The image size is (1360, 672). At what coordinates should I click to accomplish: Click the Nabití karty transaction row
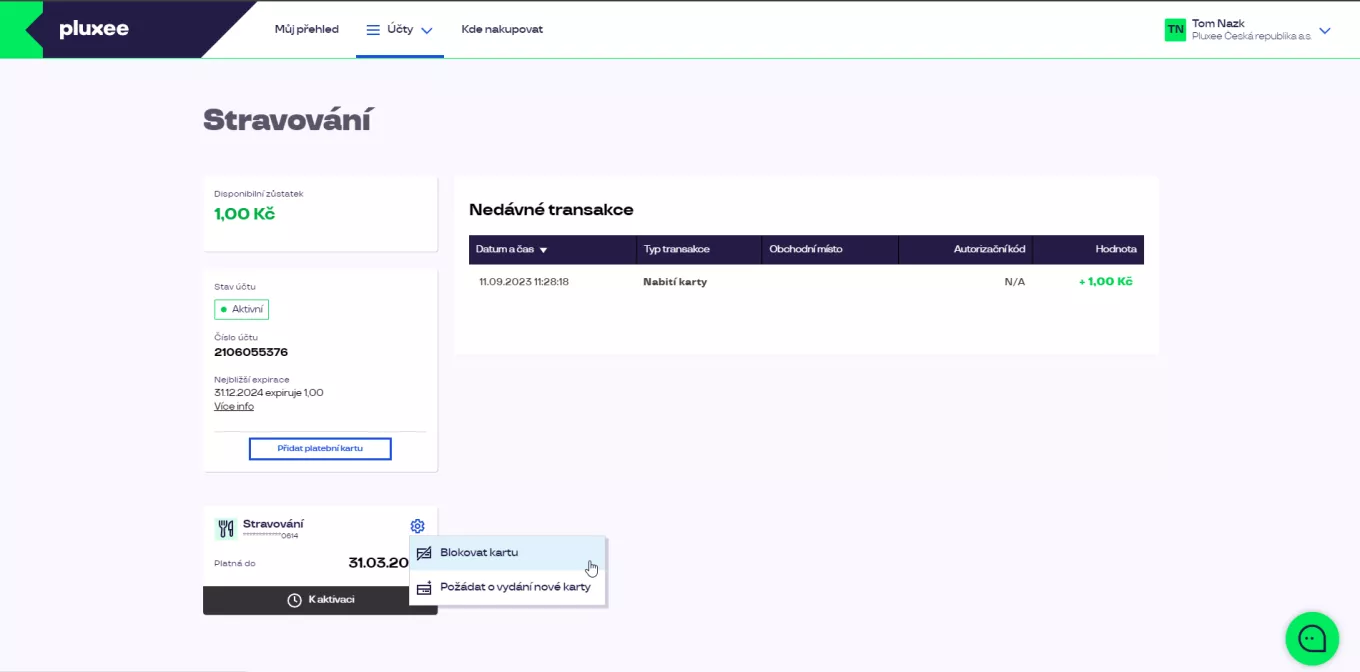pyautogui.click(x=806, y=282)
